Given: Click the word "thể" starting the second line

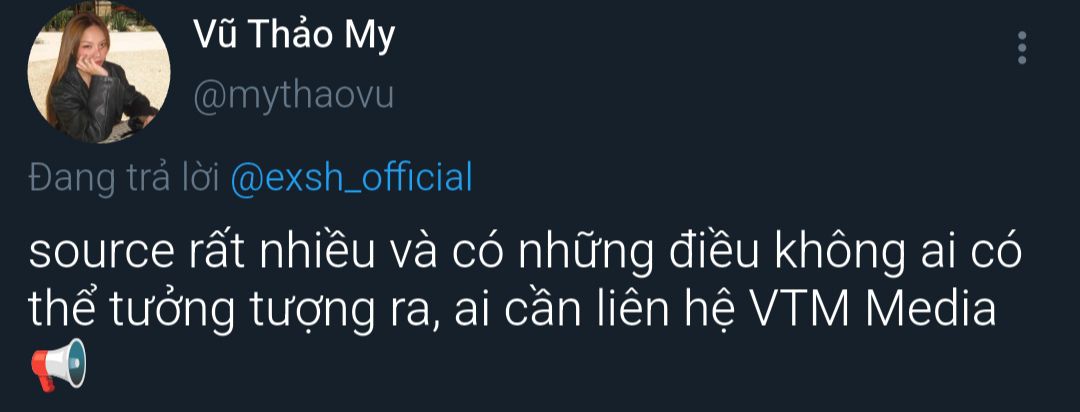Looking at the screenshot, I should point(61,311).
